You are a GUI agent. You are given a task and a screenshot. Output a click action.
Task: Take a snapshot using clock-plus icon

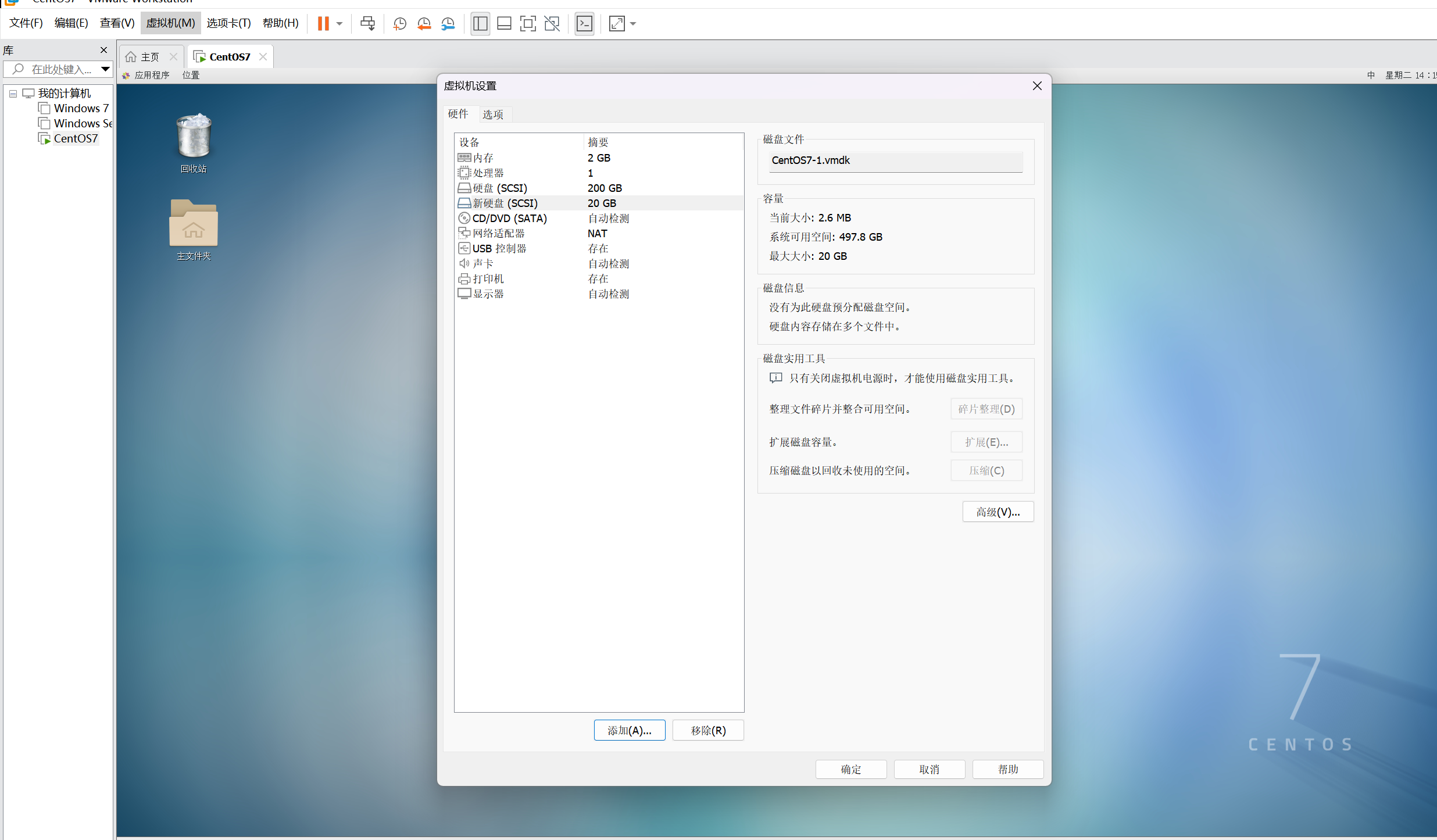click(399, 24)
